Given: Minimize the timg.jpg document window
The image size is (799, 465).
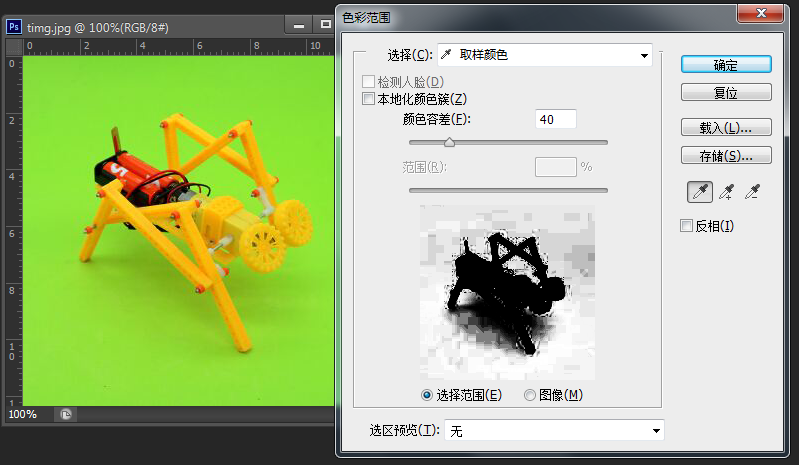Looking at the screenshot, I should coord(299,24).
